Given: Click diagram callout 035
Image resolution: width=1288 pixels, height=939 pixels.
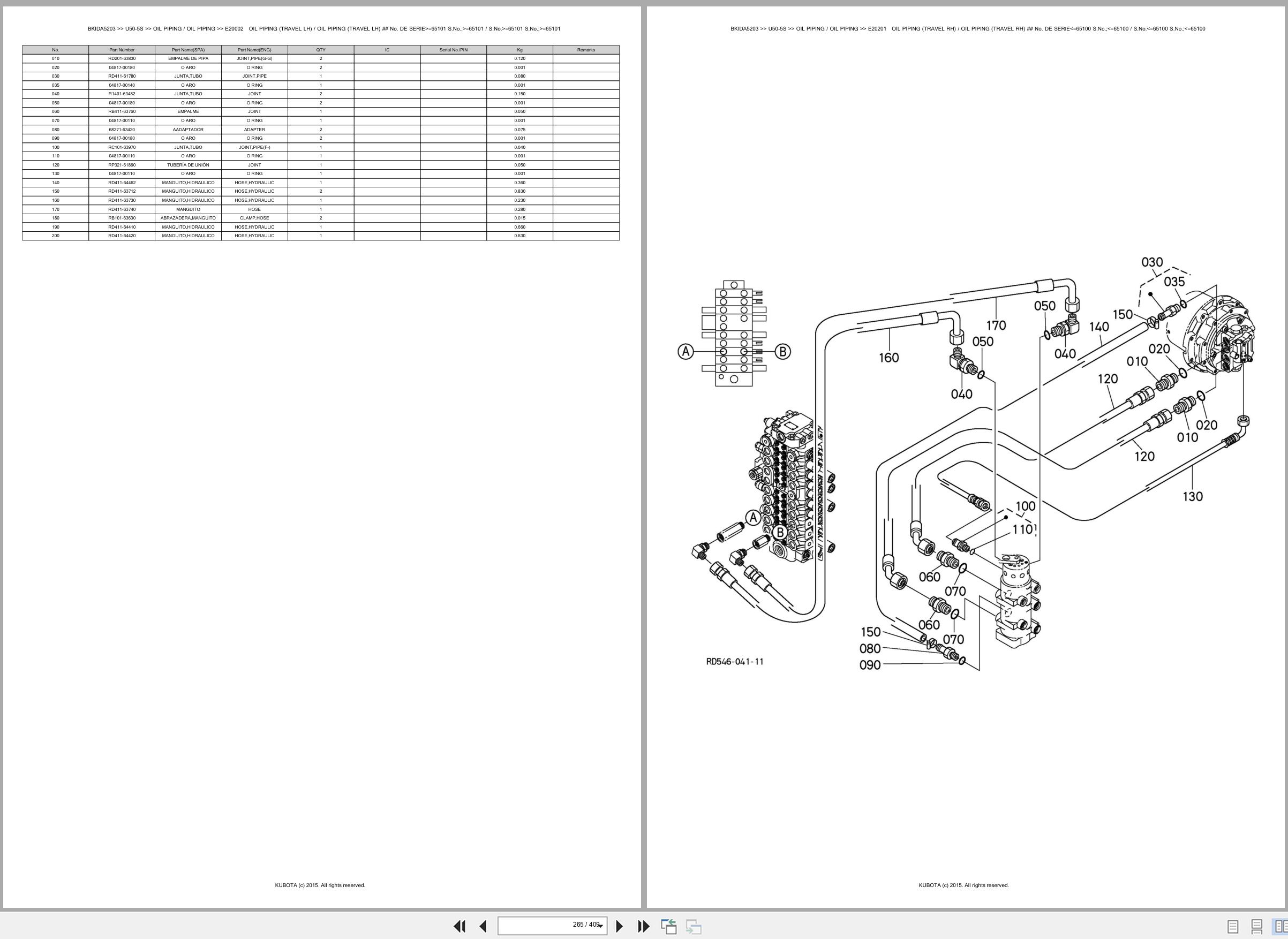Looking at the screenshot, I should coord(1174,282).
